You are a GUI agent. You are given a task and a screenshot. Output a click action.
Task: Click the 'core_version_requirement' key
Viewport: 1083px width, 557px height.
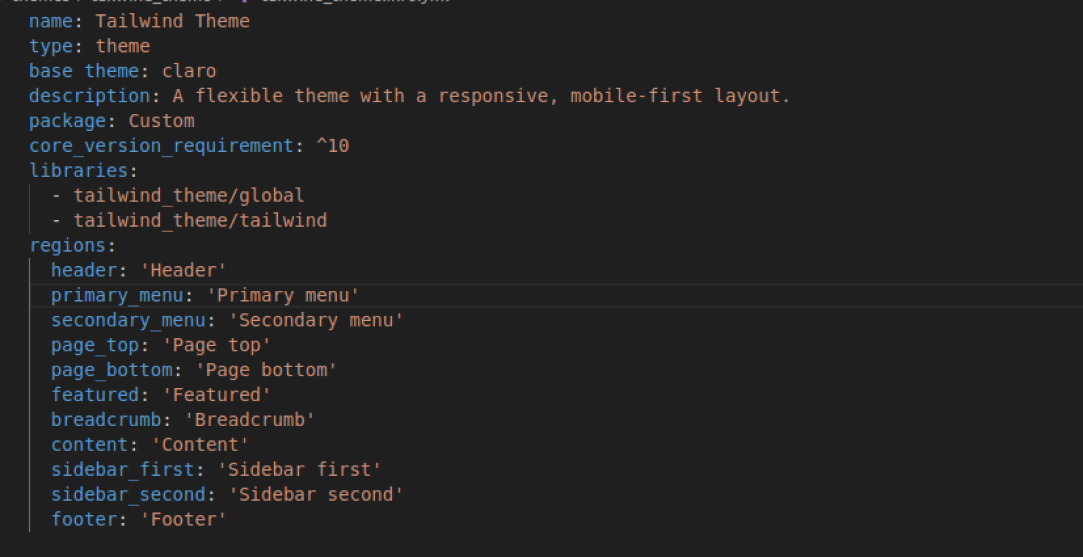(x=161, y=146)
